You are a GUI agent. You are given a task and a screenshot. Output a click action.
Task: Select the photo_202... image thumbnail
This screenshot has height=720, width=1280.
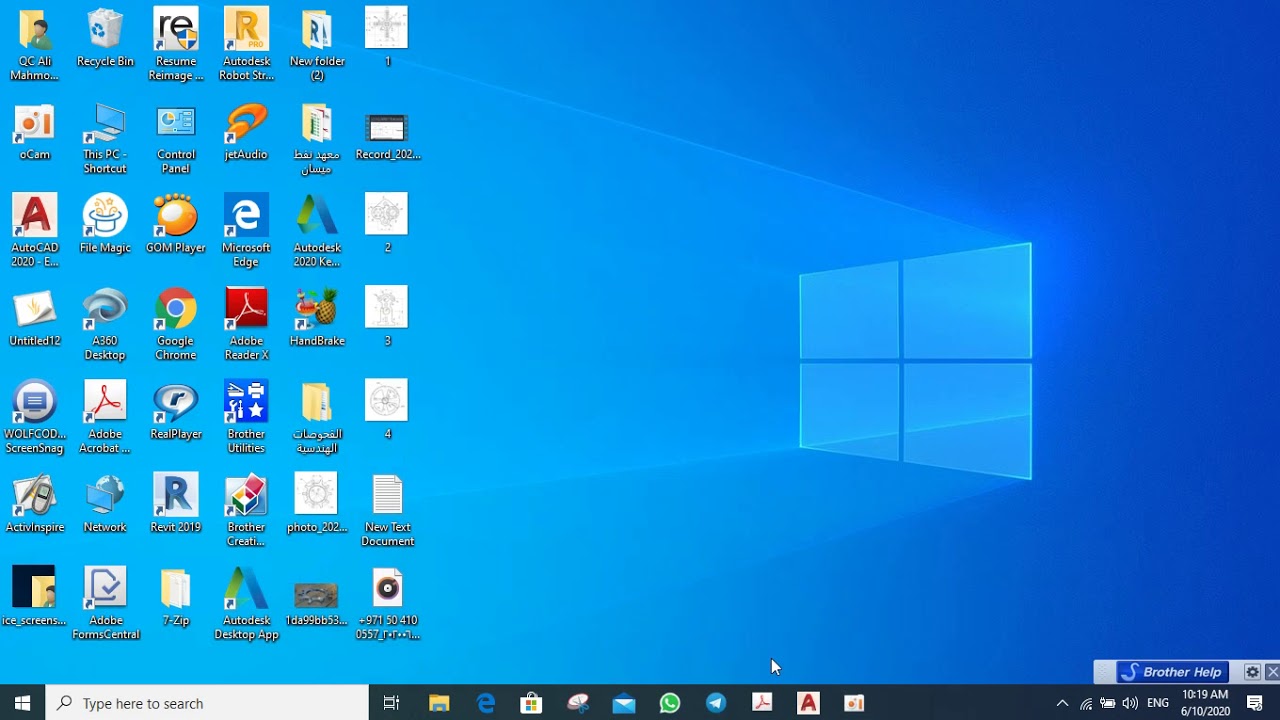[317, 503]
